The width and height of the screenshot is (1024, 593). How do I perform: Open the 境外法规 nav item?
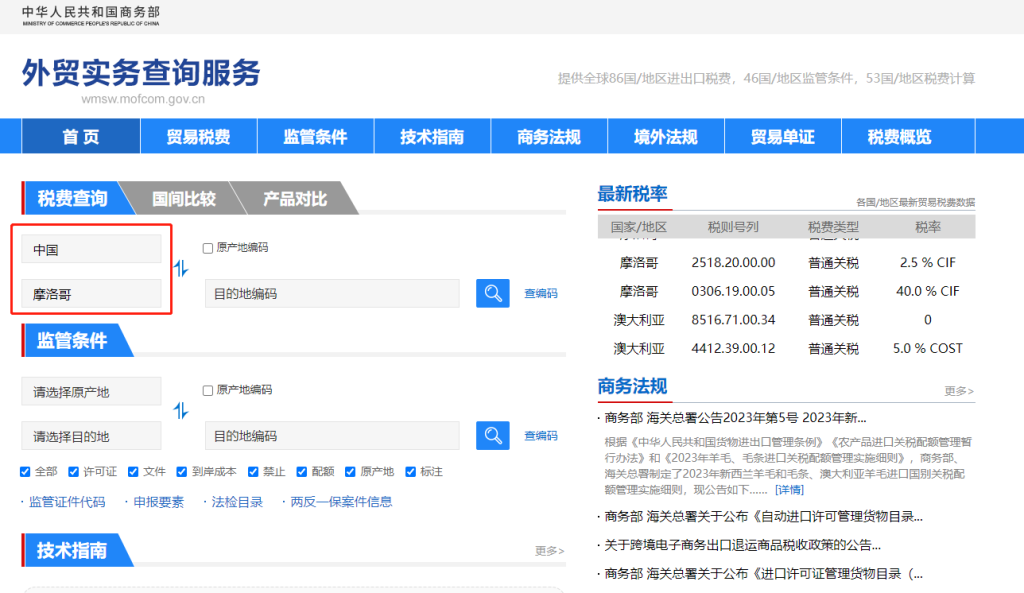[666, 136]
